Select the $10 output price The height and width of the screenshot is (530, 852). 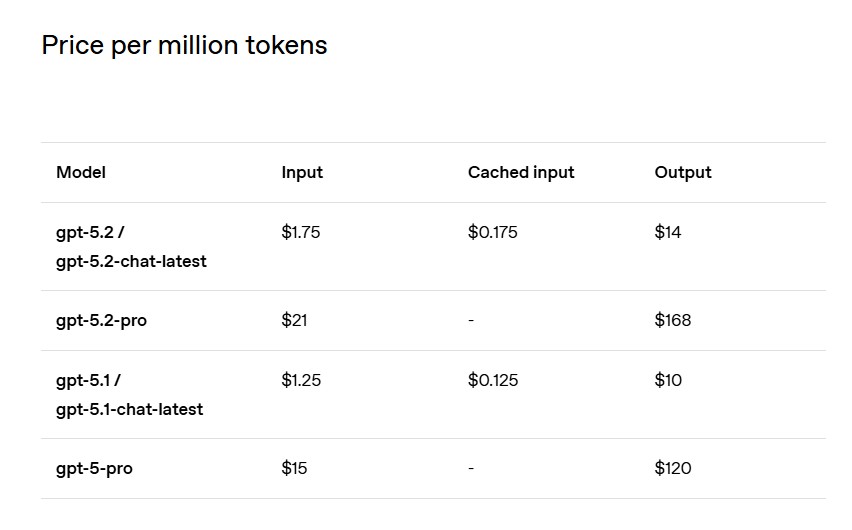click(x=668, y=380)
